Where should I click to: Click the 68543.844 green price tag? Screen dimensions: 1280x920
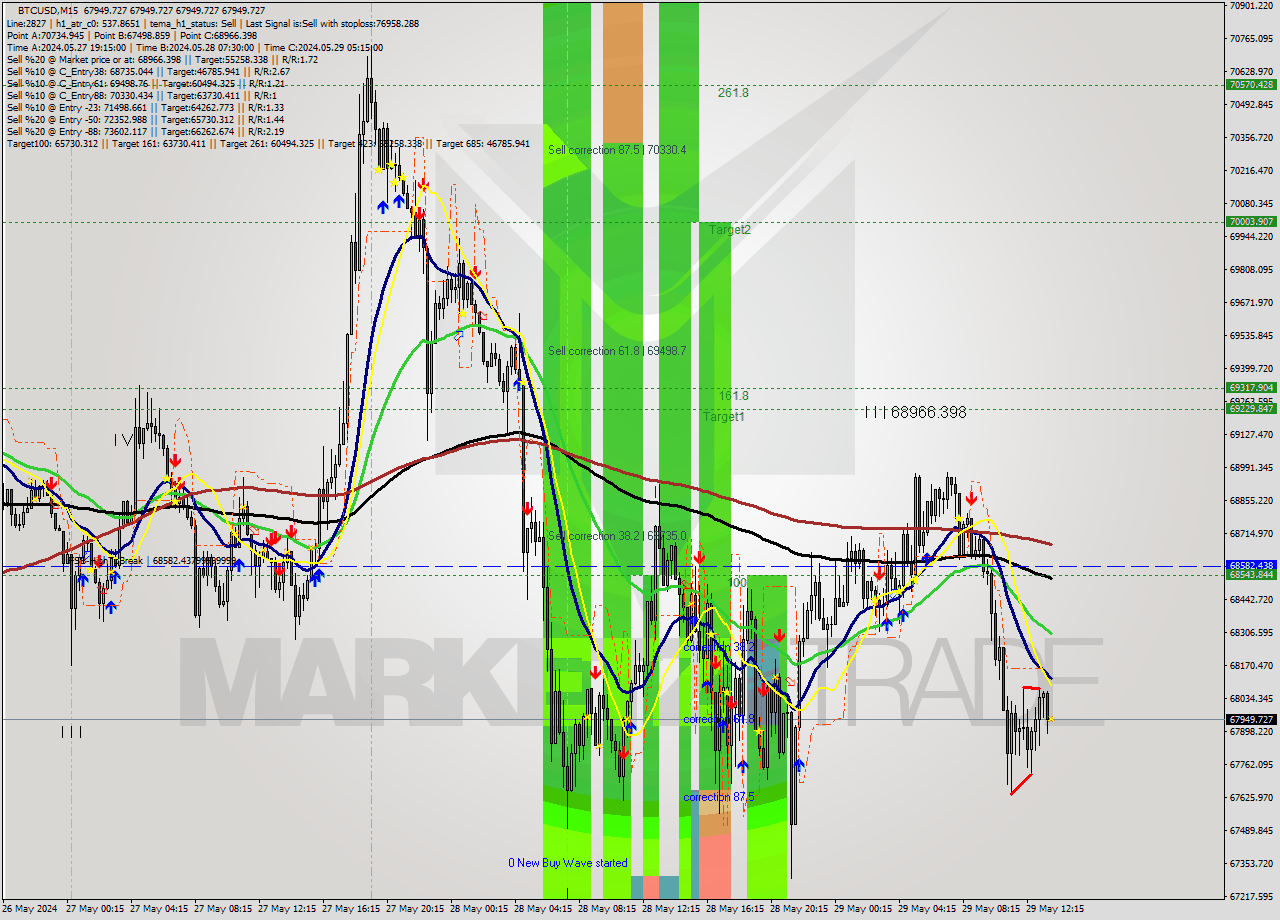point(1251,575)
